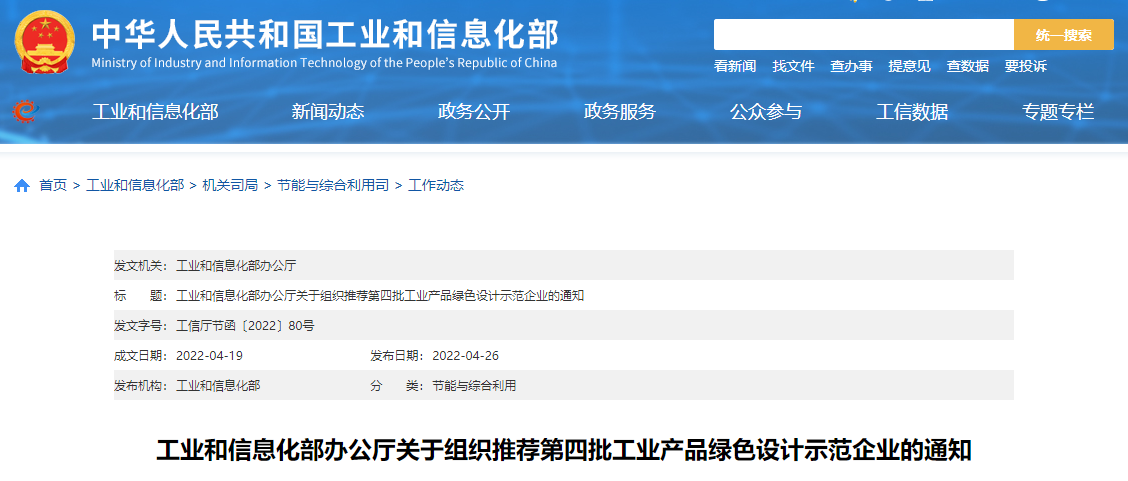Switch to the 新闻动态 navigation menu
This screenshot has width=1128, height=481.
pos(328,112)
